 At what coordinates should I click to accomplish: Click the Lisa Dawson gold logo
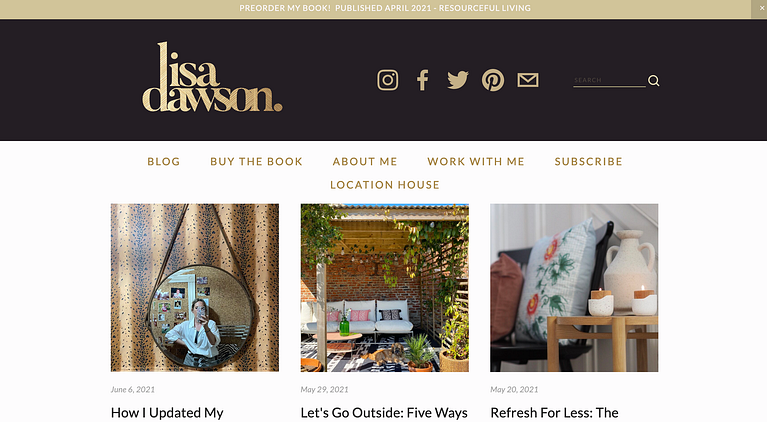click(x=212, y=77)
